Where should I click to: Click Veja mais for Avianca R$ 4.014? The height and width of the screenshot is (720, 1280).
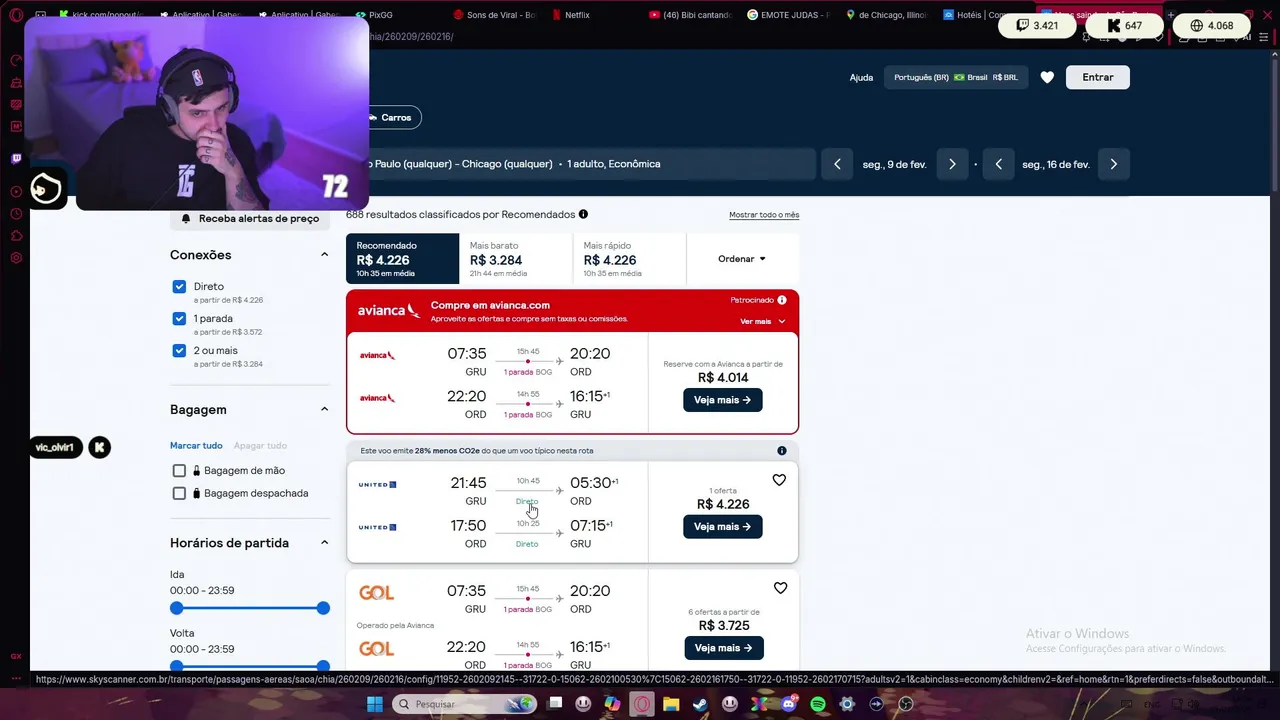pyautogui.click(x=722, y=400)
